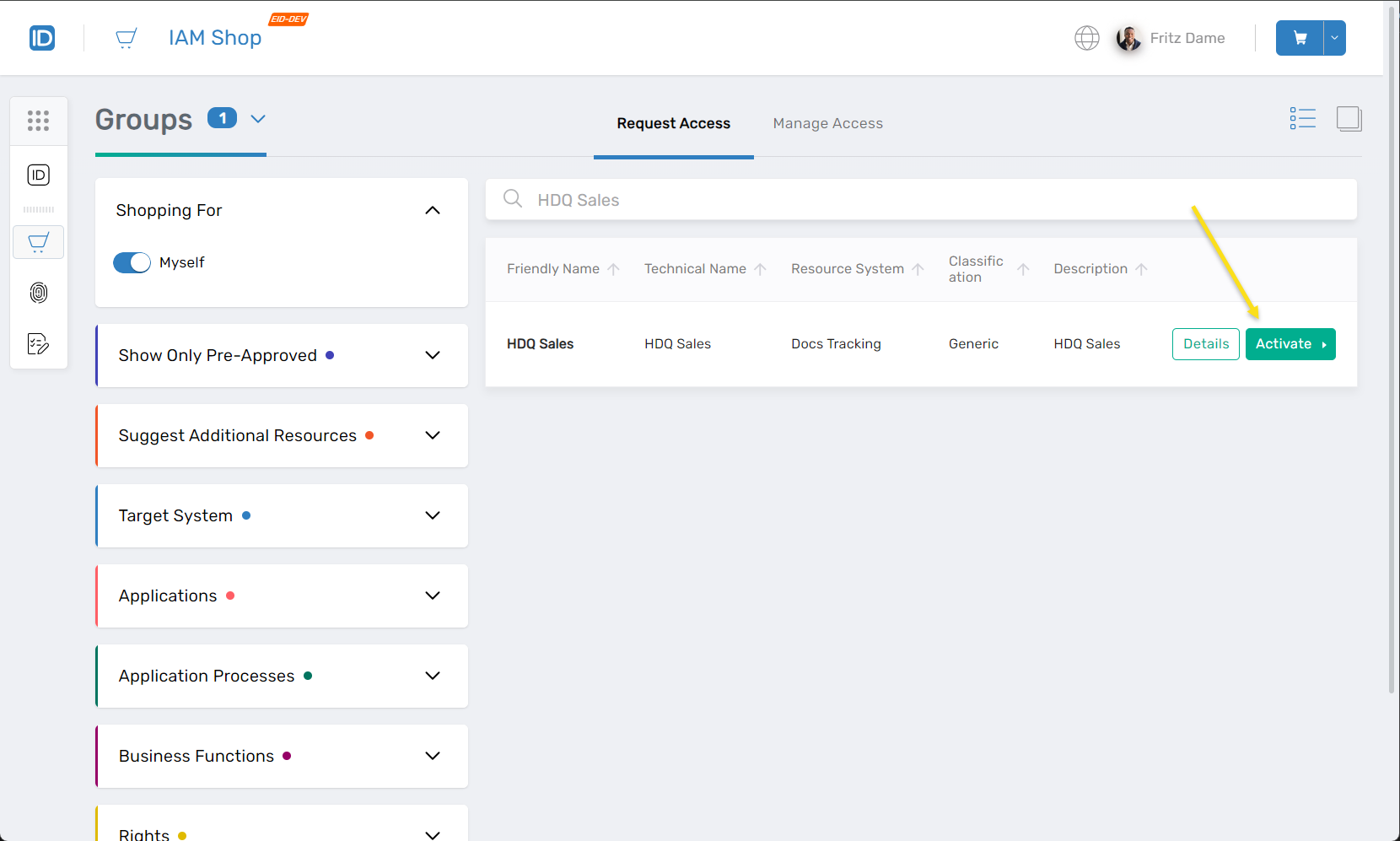Toggle the Myself shopping switch

tap(132, 262)
